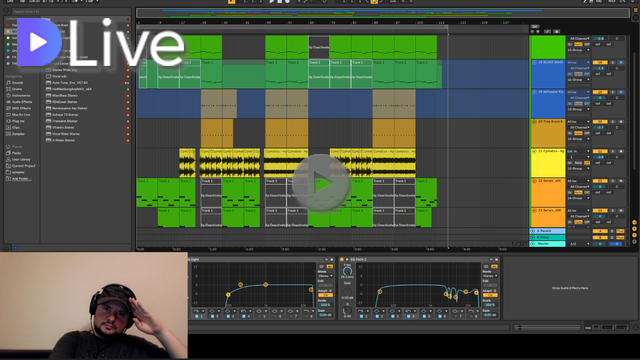Screen dimensions: 640x360
Task: Click Scale 100% slider in first EQ Eight
Action: pyautogui.click(x=325, y=305)
